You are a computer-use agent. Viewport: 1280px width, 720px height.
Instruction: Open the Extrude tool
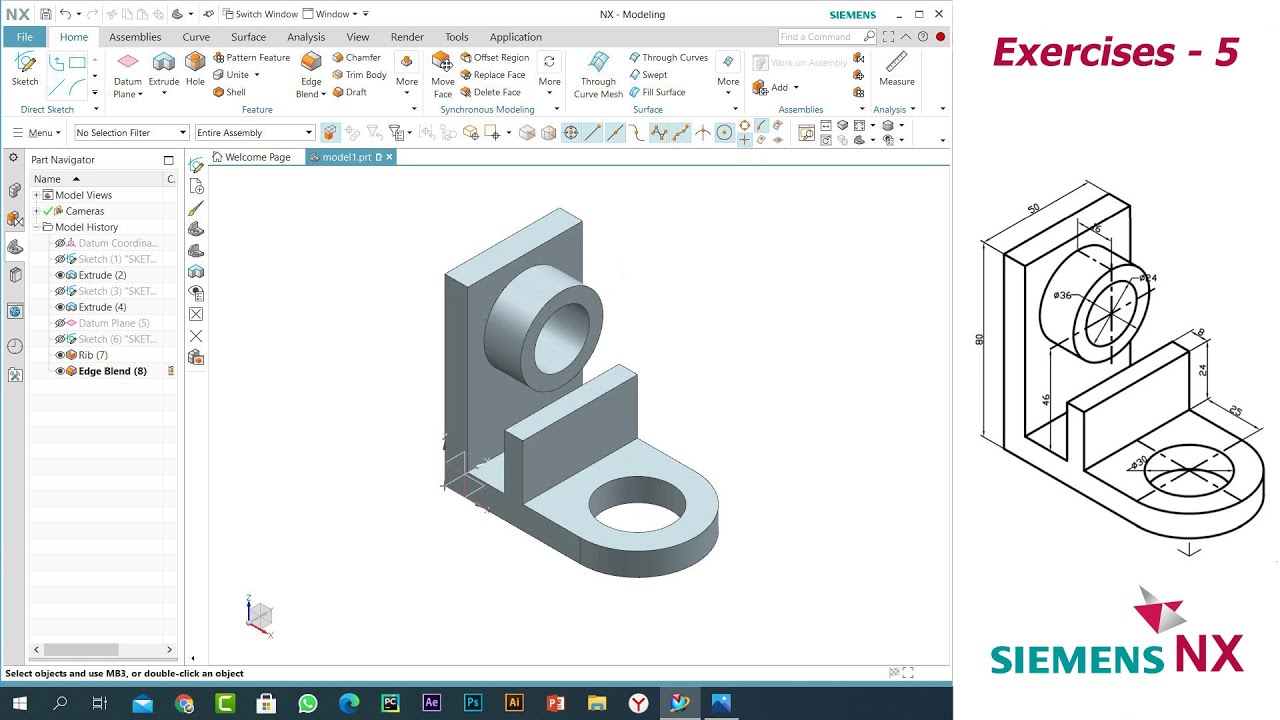point(164,69)
